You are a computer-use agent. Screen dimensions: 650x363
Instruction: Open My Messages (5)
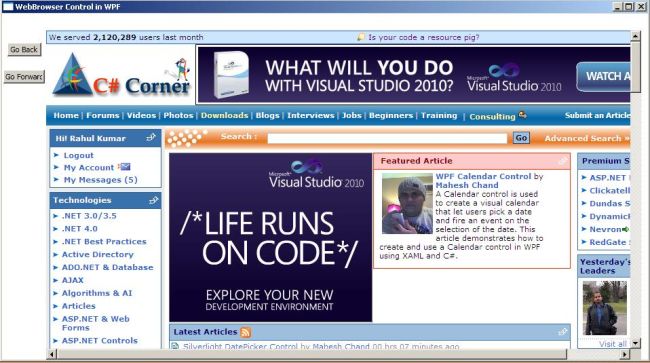pyautogui.click(x=100, y=180)
